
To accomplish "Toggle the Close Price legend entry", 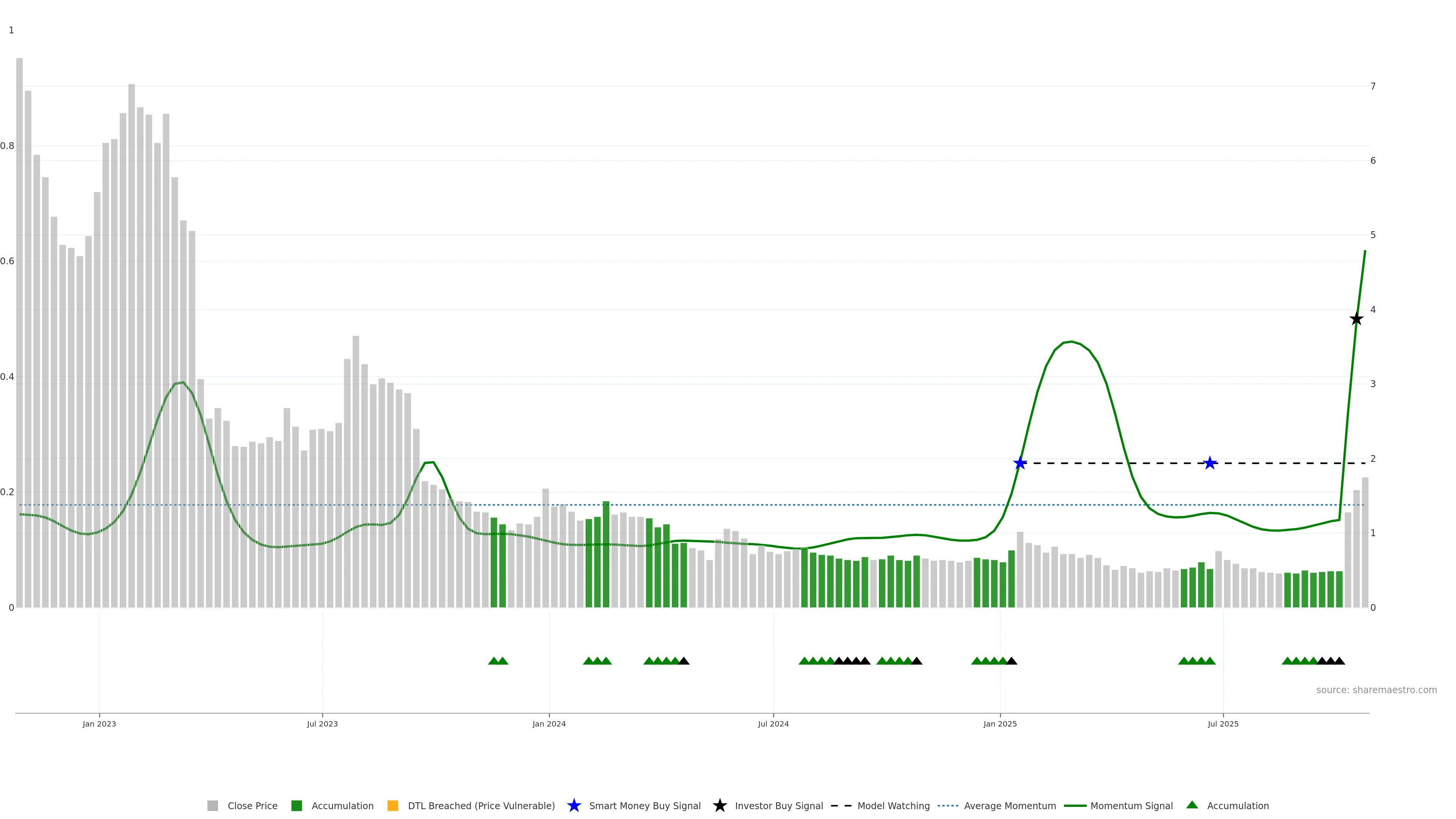I will 252,805.
